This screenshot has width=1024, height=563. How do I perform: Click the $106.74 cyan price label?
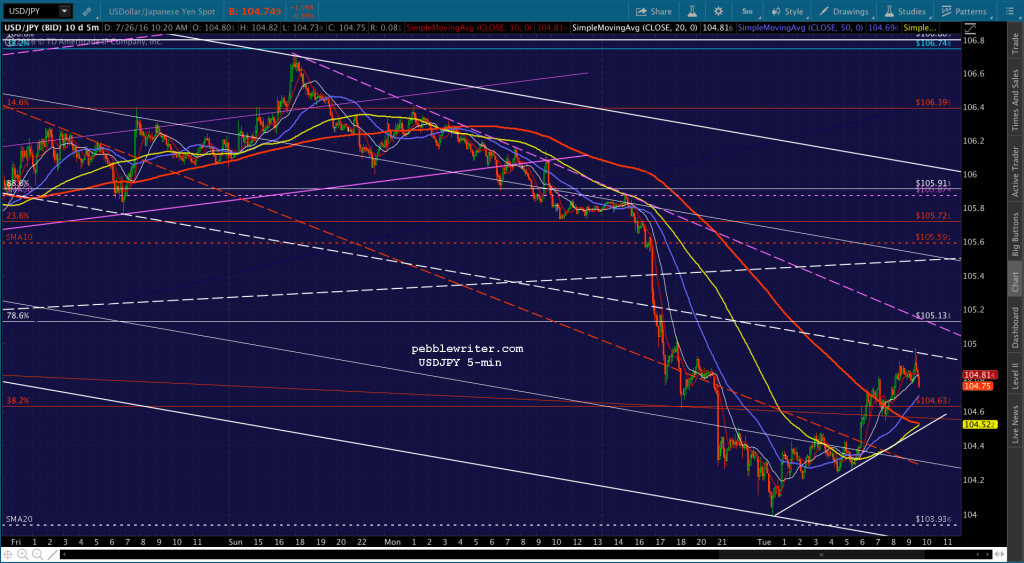pyautogui.click(x=932, y=43)
